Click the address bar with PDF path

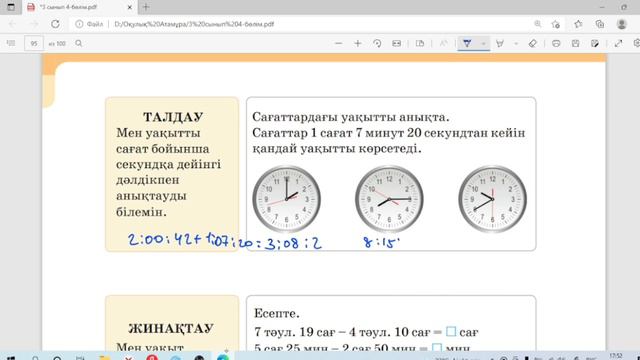click(x=194, y=24)
